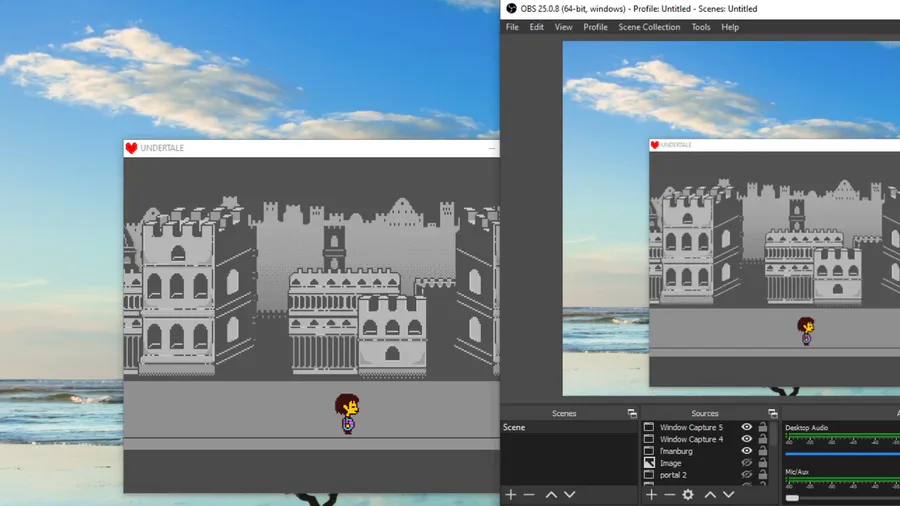Hide Window Capture 4 via eye icon
The height and width of the screenshot is (506, 900).
coord(746,439)
